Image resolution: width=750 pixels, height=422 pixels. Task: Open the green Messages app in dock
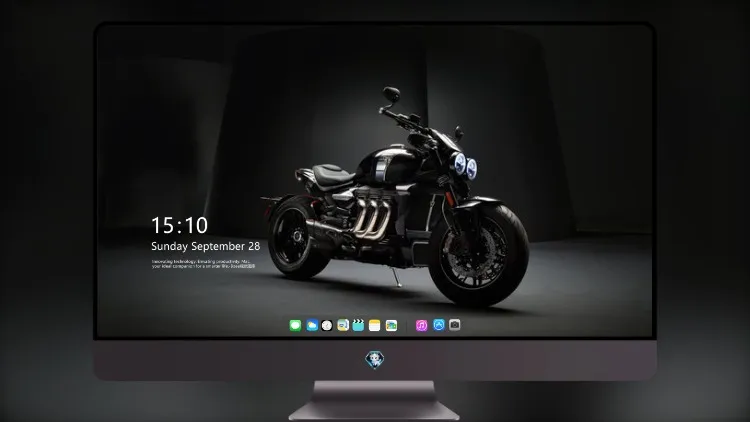295,325
